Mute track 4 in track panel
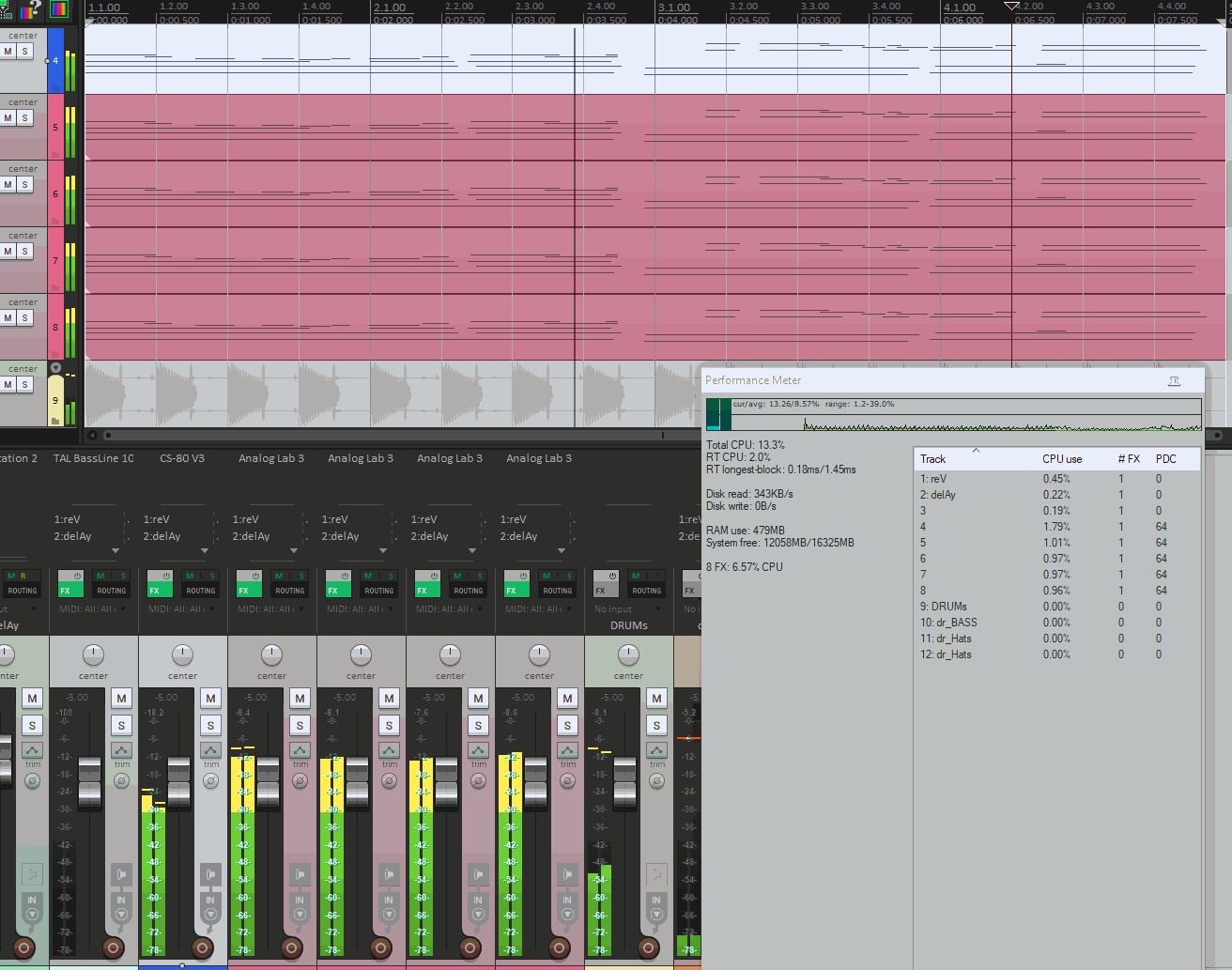The width and height of the screenshot is (1232, 970). [8, 52]
